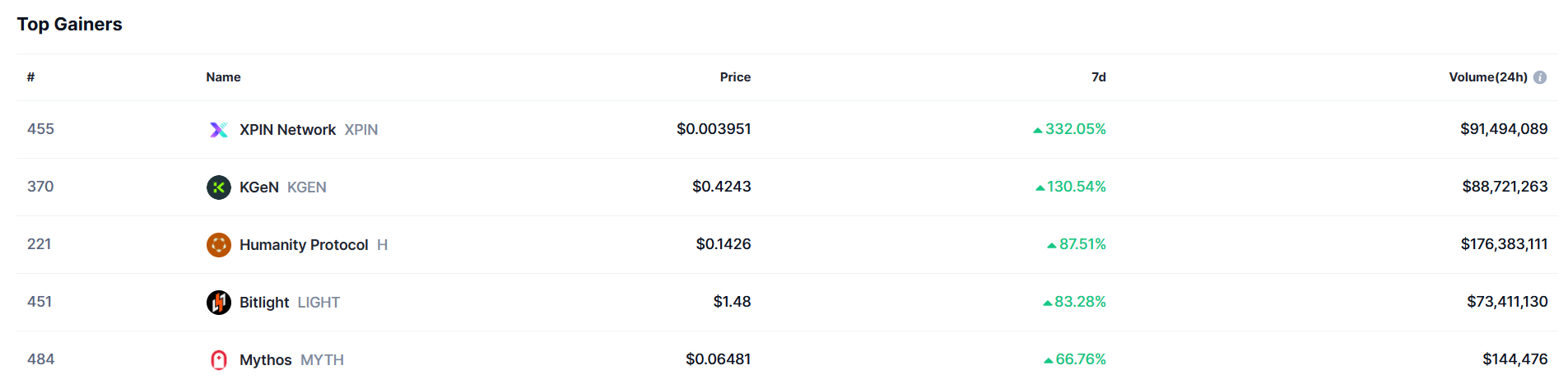Click the Bitlight coin logo
Image resolution: width=1568 pixels, height=384 pixels.
pyautogui.click(x=218, y=303)
